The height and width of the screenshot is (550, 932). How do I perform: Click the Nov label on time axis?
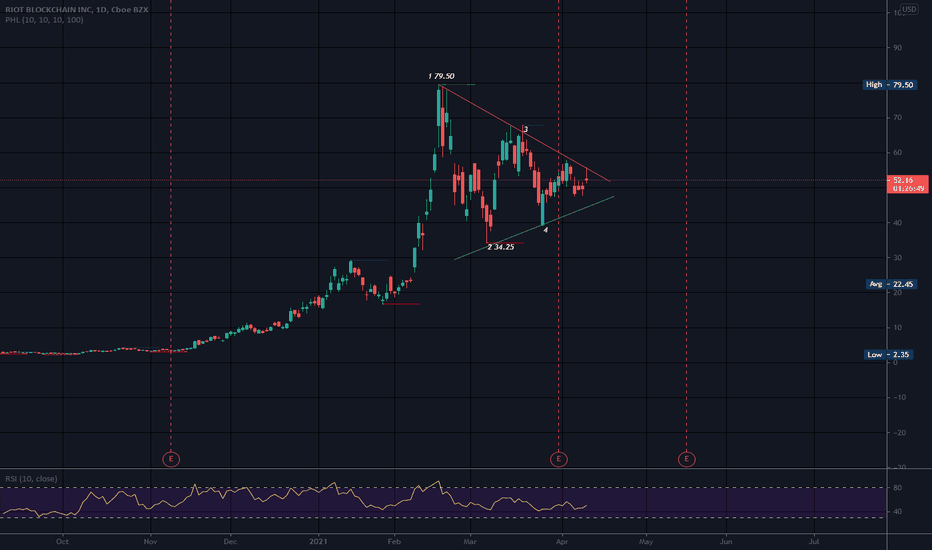(x=150, y=542)
